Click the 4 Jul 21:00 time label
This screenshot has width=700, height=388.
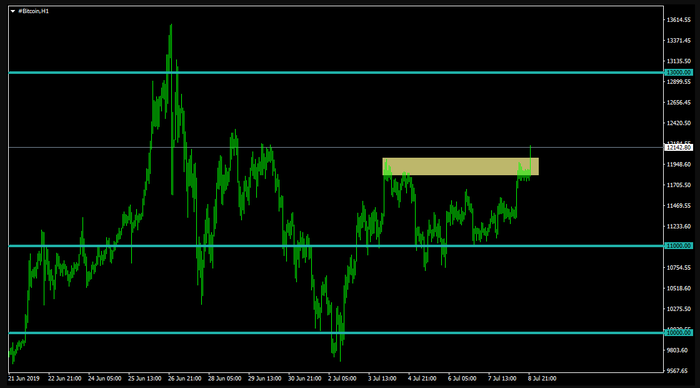422,379
